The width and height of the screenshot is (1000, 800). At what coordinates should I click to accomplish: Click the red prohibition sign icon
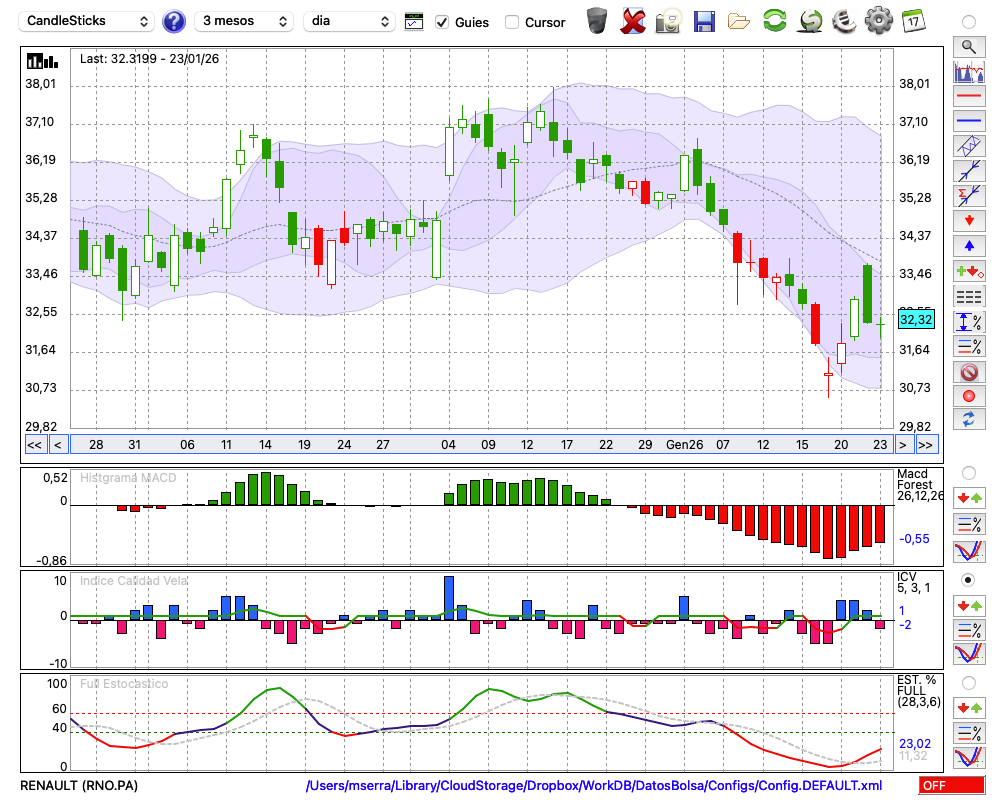[968, 372]
